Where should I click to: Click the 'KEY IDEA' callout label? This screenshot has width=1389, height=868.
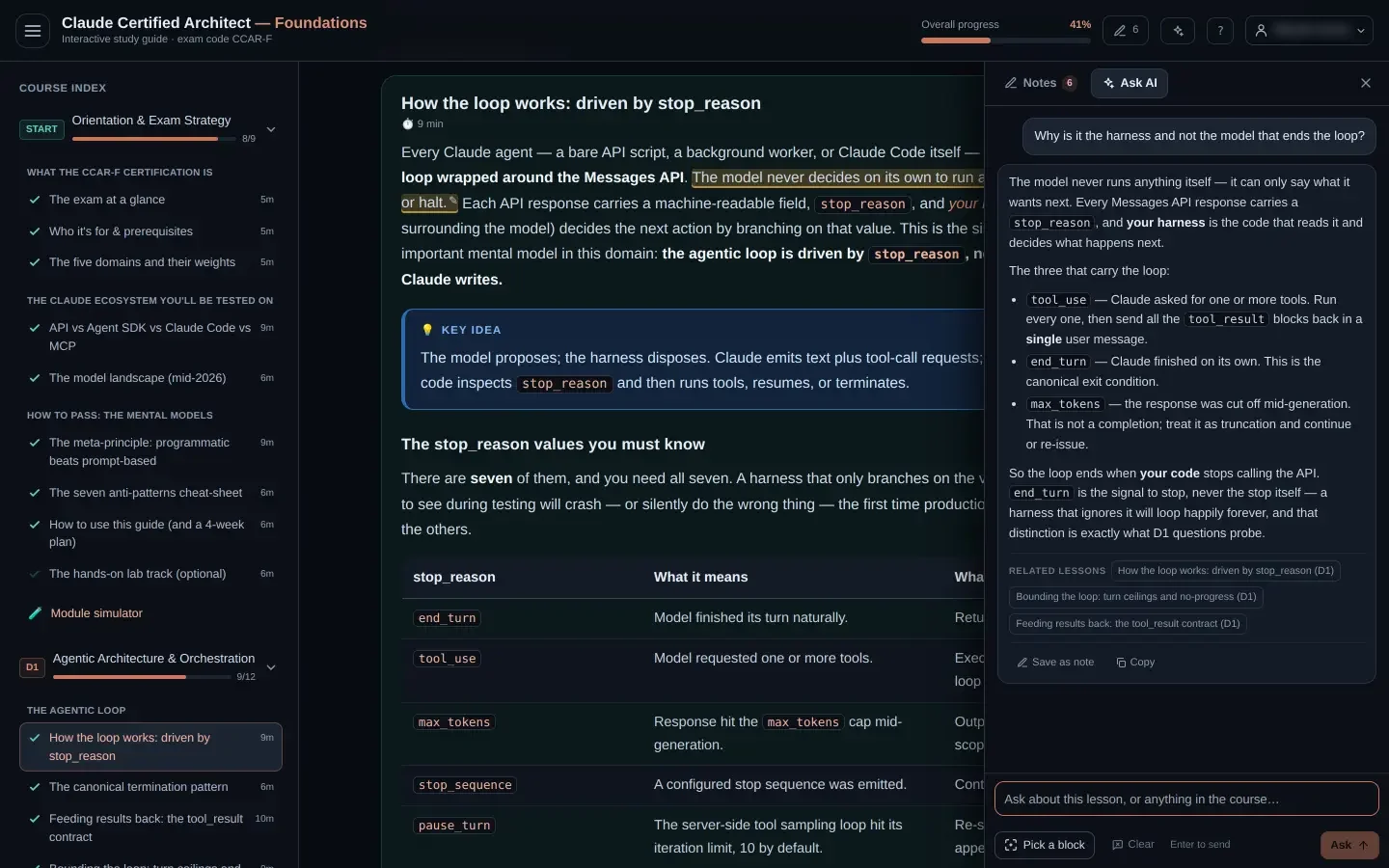(x=471, y=330)
